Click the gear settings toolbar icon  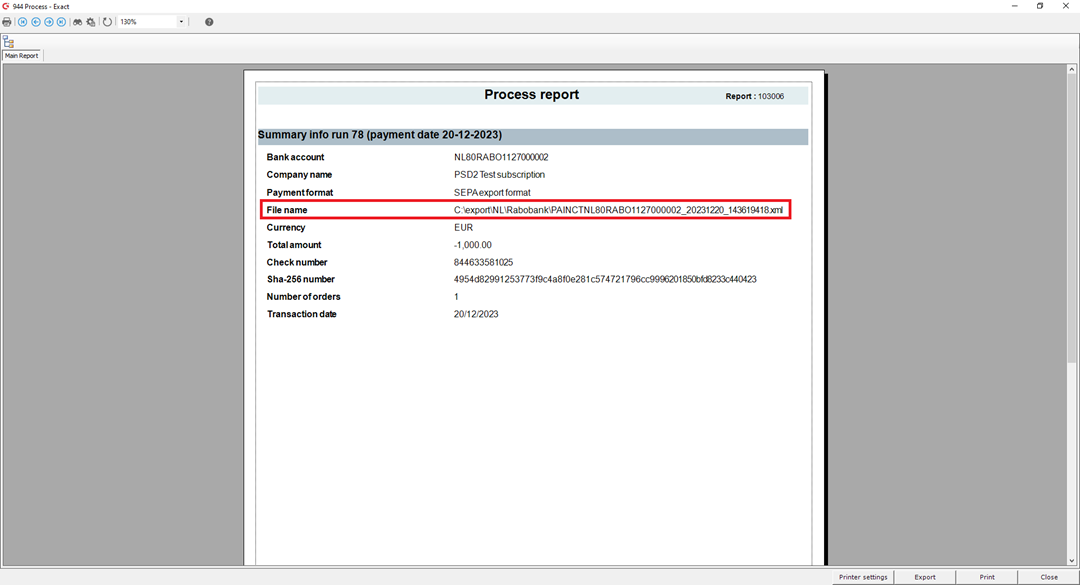click(91, 22)
